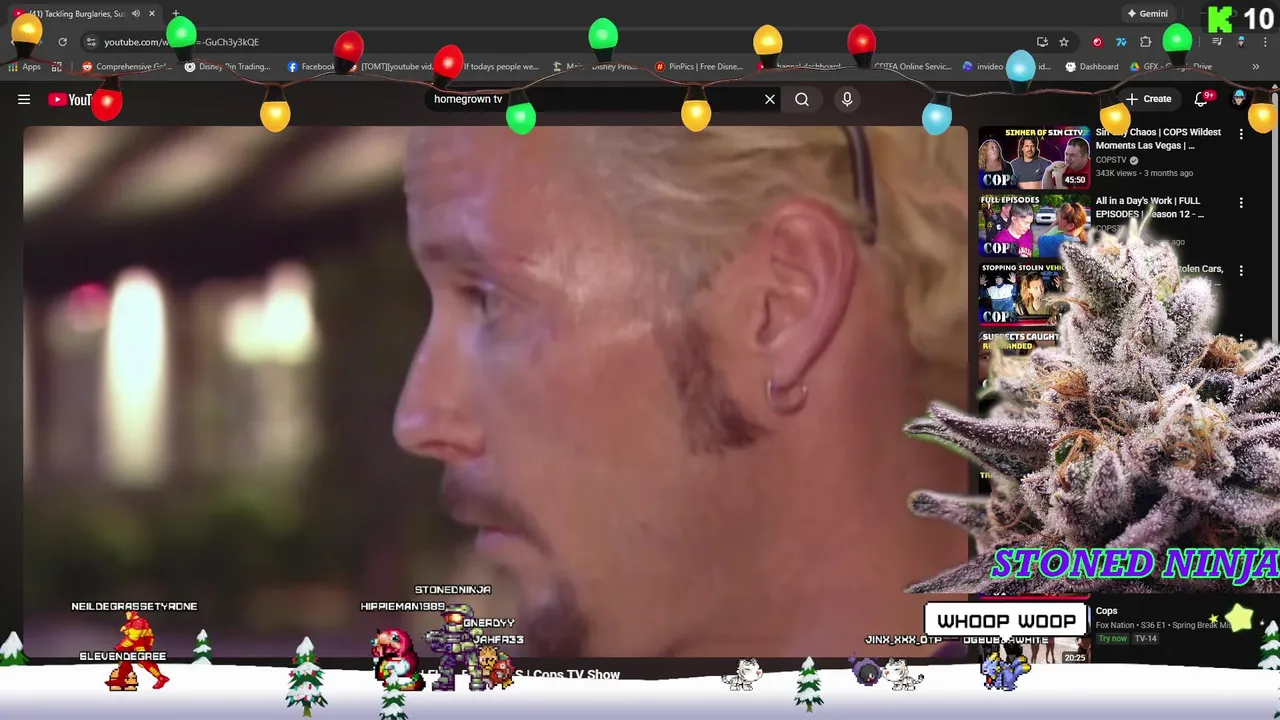Open the YouTube Create menu

click(x=1148, y=99)
